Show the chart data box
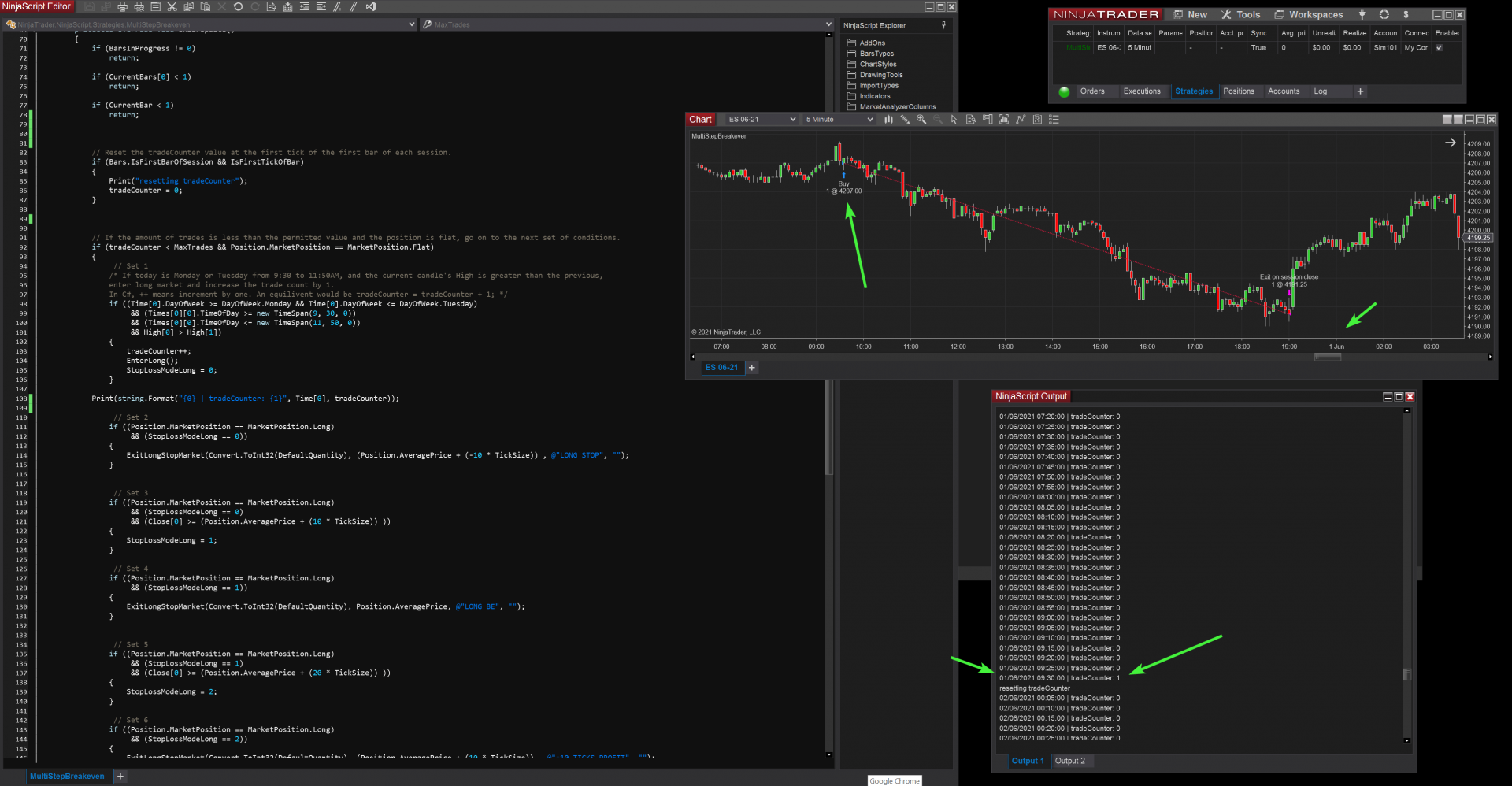The image size is (1512, 786). [x=970, y=120]
